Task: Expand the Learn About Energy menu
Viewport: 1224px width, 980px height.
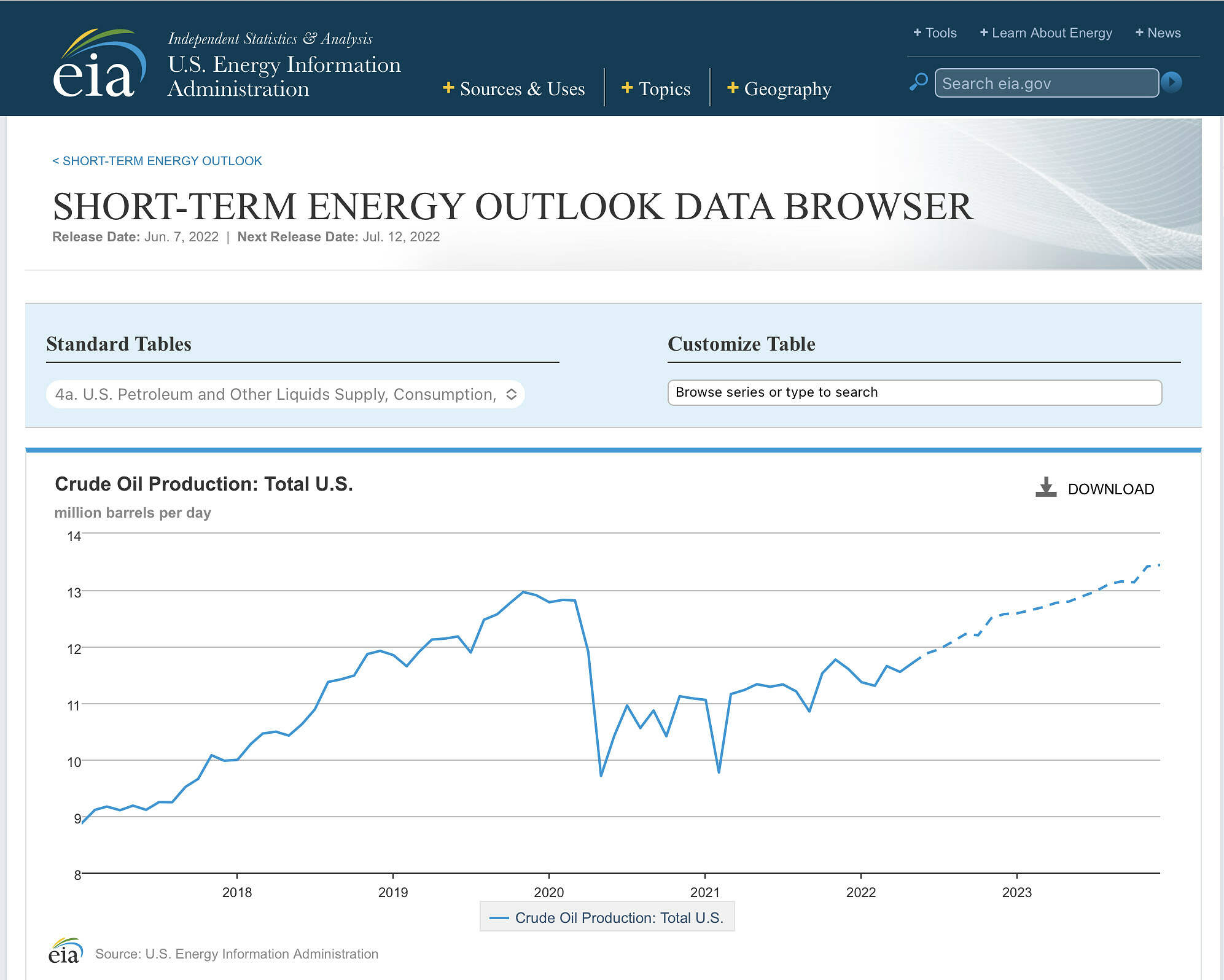Action: click(x=1051, y=33)
